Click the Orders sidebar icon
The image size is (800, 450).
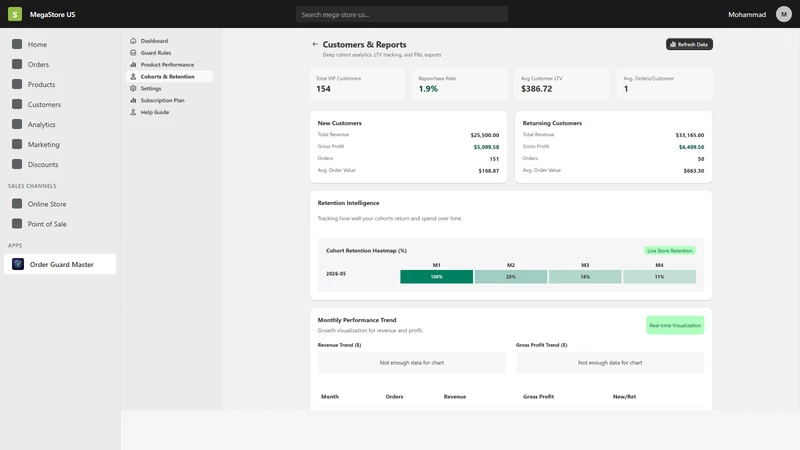click(x=17, y=64)
